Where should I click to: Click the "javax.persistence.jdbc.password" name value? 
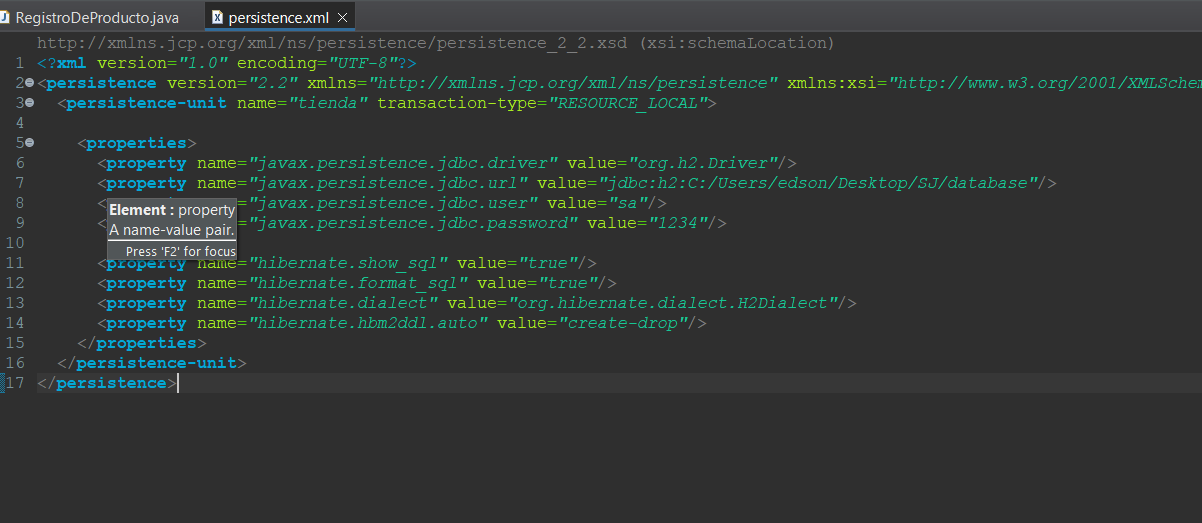pos(413,223)
